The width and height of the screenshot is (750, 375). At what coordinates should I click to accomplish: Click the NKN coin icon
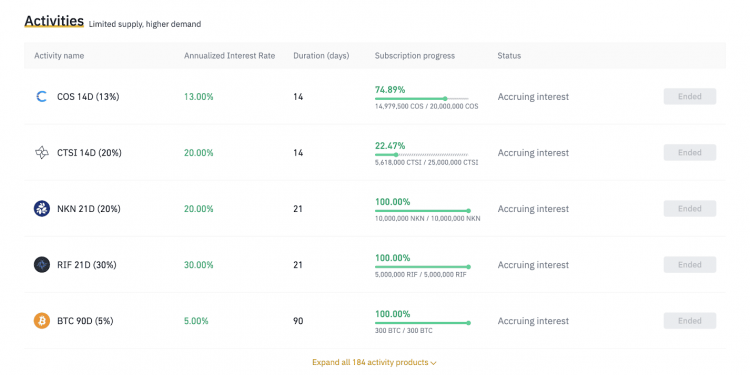[x=42, y=209]
